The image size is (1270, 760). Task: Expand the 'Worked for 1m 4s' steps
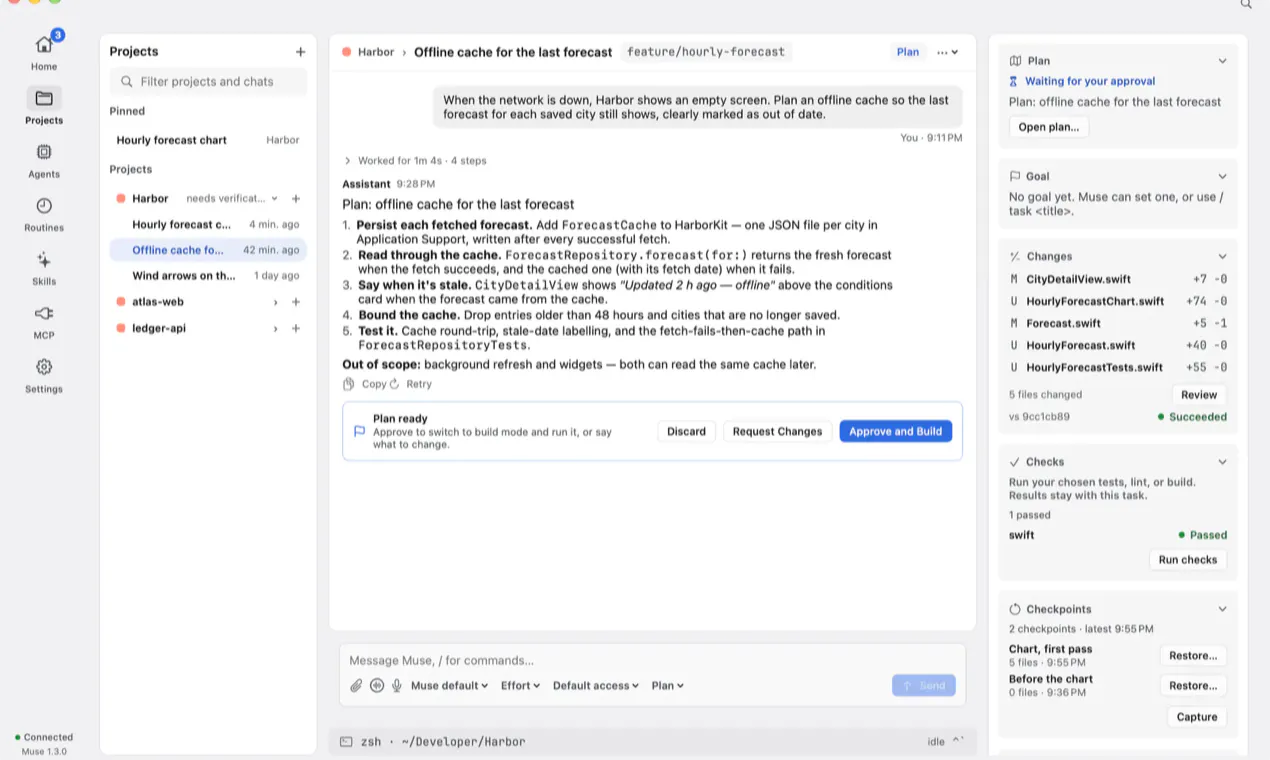point(415,160)
